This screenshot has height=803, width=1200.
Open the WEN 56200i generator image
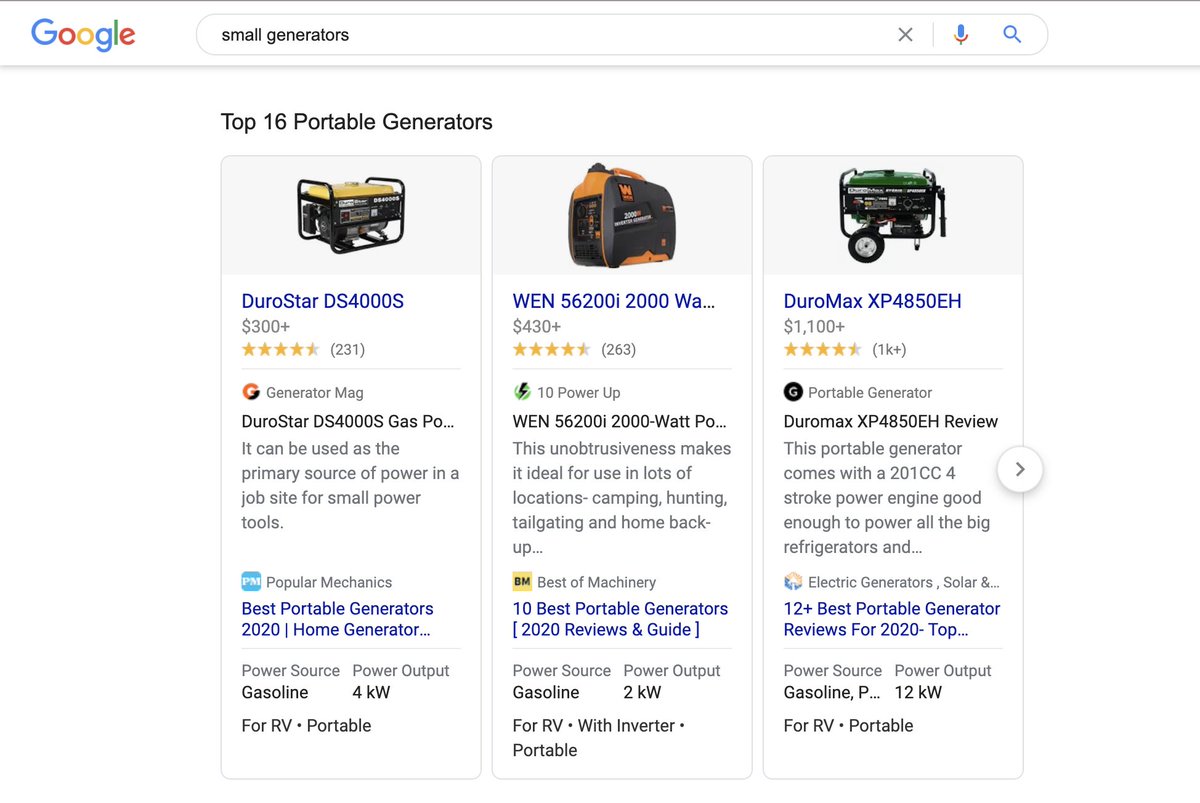622,215
